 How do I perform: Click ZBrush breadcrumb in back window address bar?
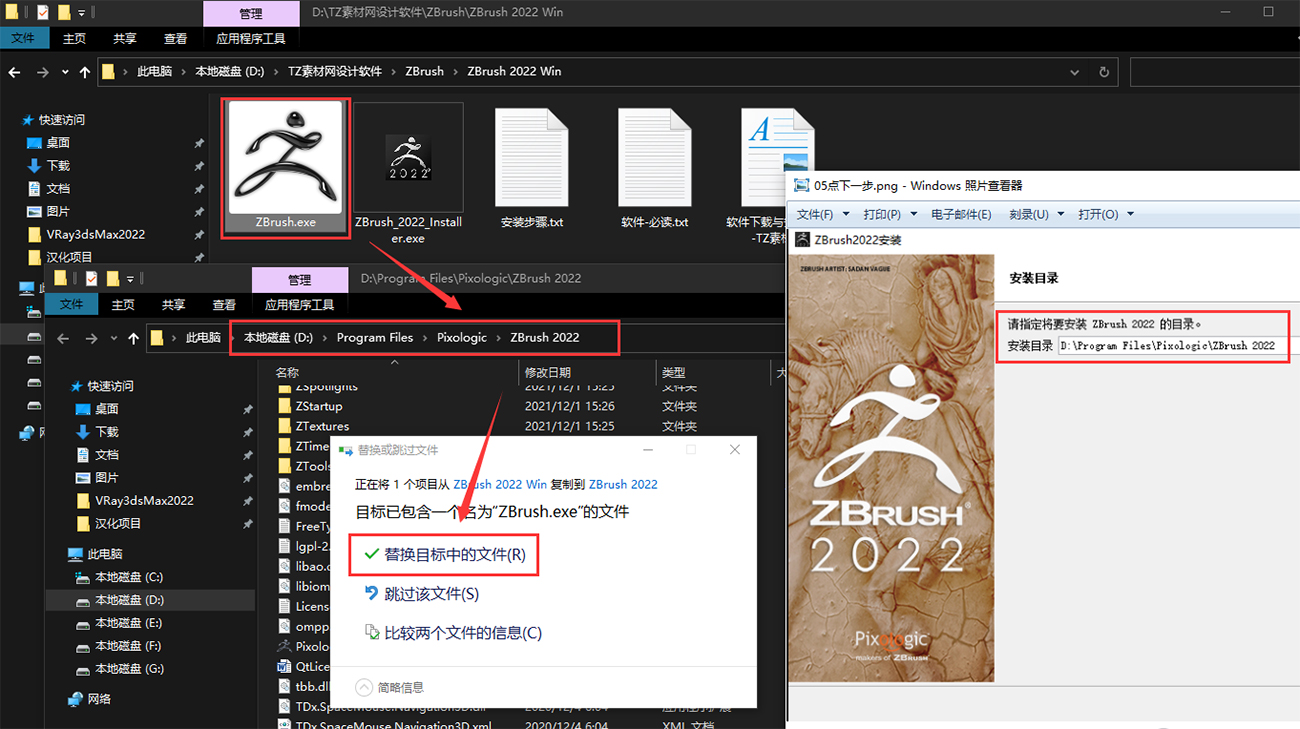pyautogui.click(x=424, y=72)
